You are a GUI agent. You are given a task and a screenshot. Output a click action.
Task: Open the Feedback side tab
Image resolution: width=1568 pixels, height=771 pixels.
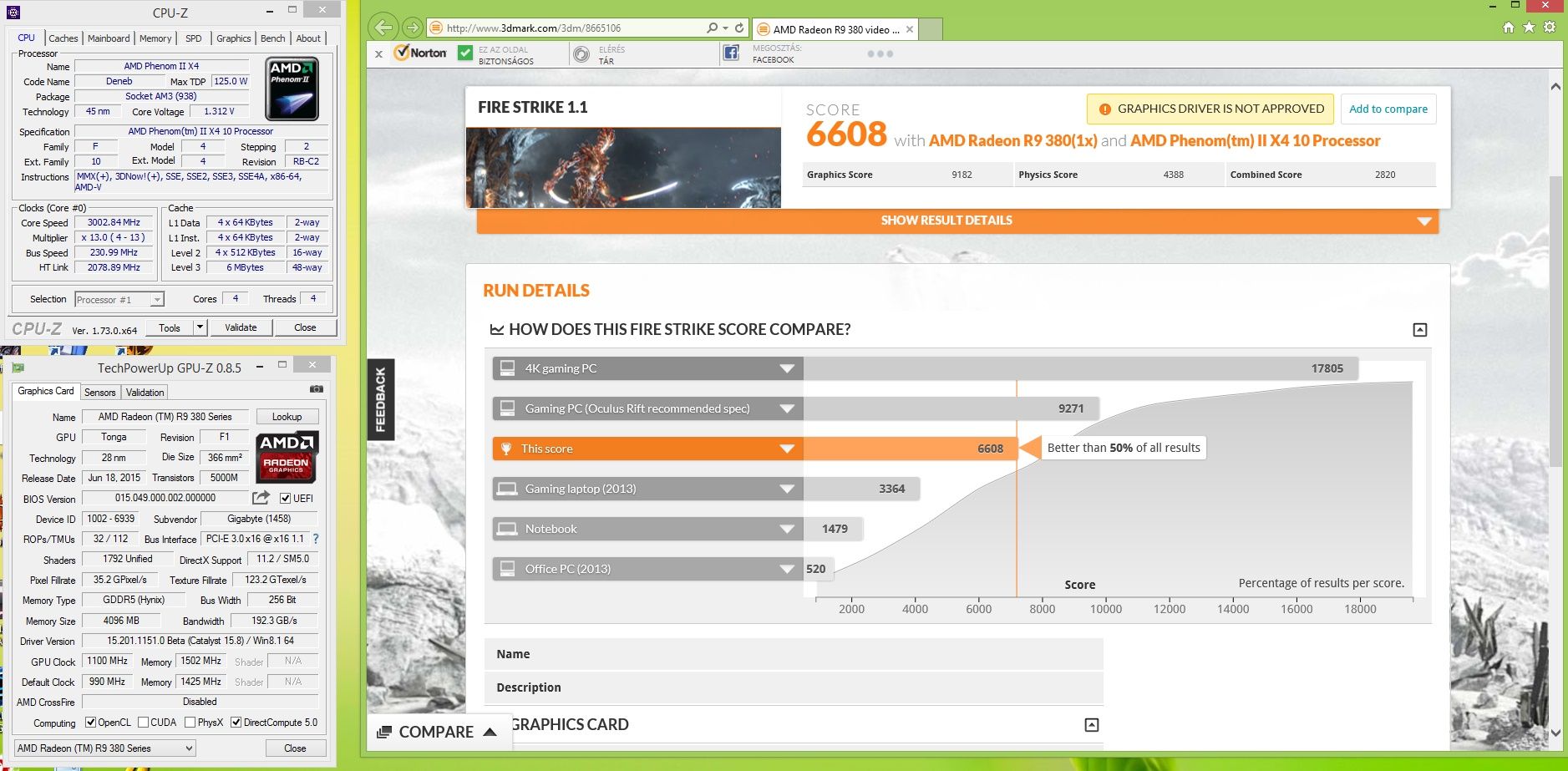click(380, 399)
